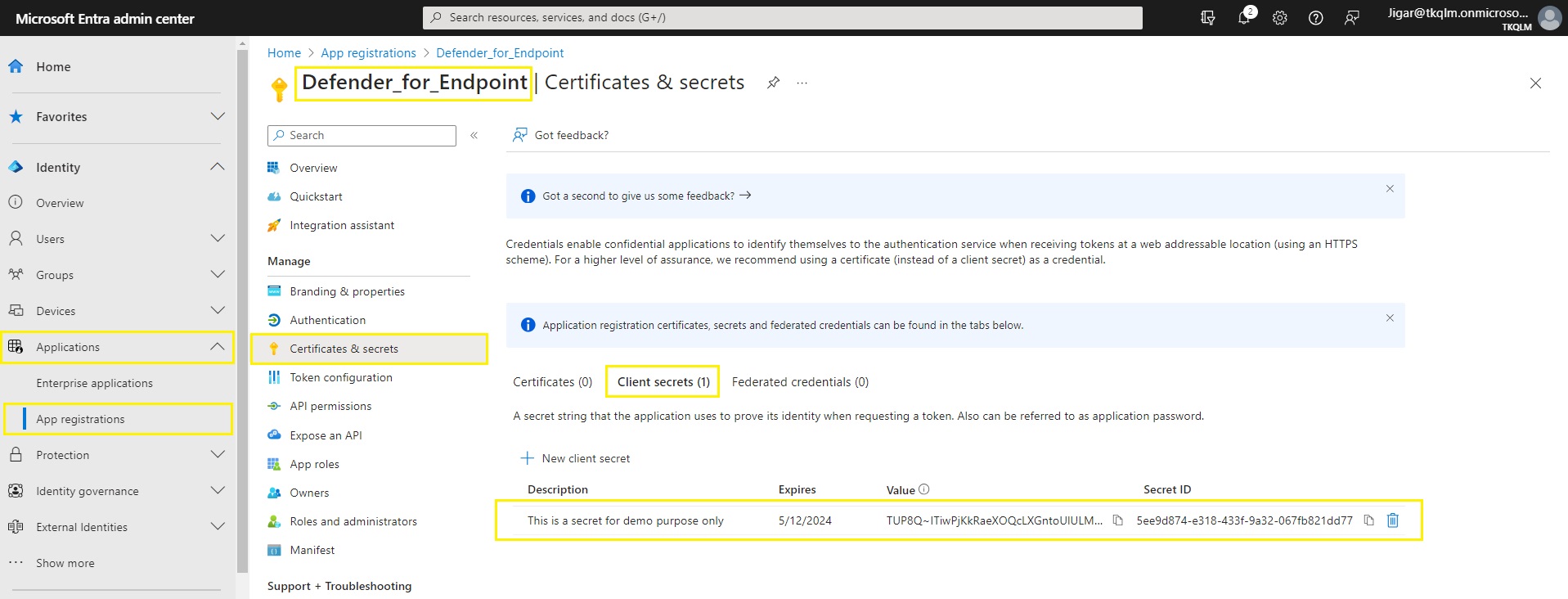Open Defender_for_Endpoint breadcrumb link
The image size is (1568, 599).
coord(500,53)
